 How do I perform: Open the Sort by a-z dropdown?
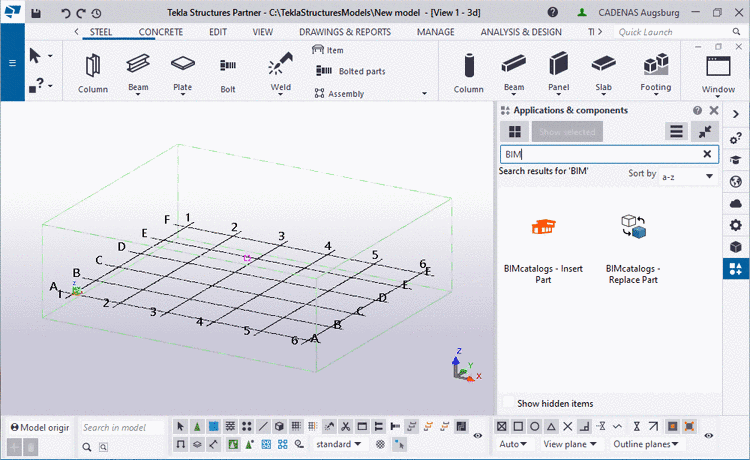tap(688, 175)
